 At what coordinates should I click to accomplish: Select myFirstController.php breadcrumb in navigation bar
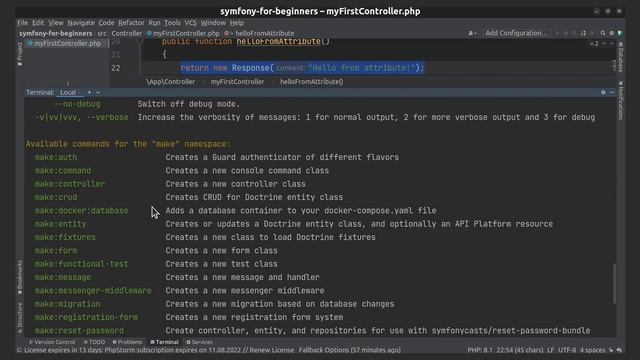(183, 33)
